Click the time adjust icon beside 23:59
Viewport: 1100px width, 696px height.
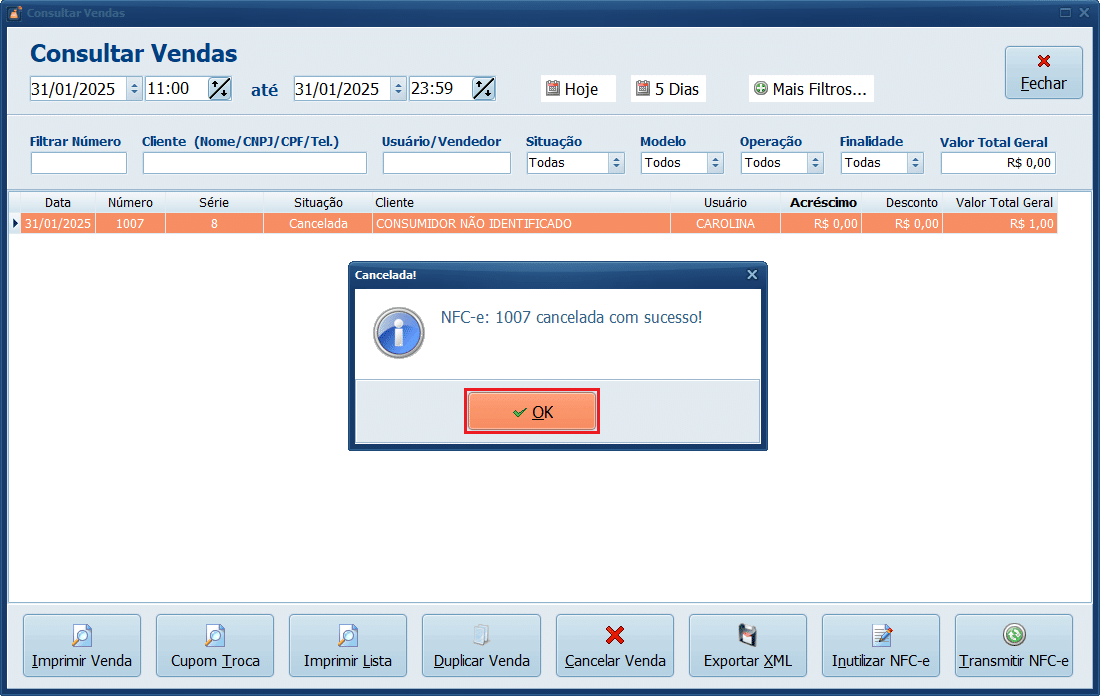483,88
